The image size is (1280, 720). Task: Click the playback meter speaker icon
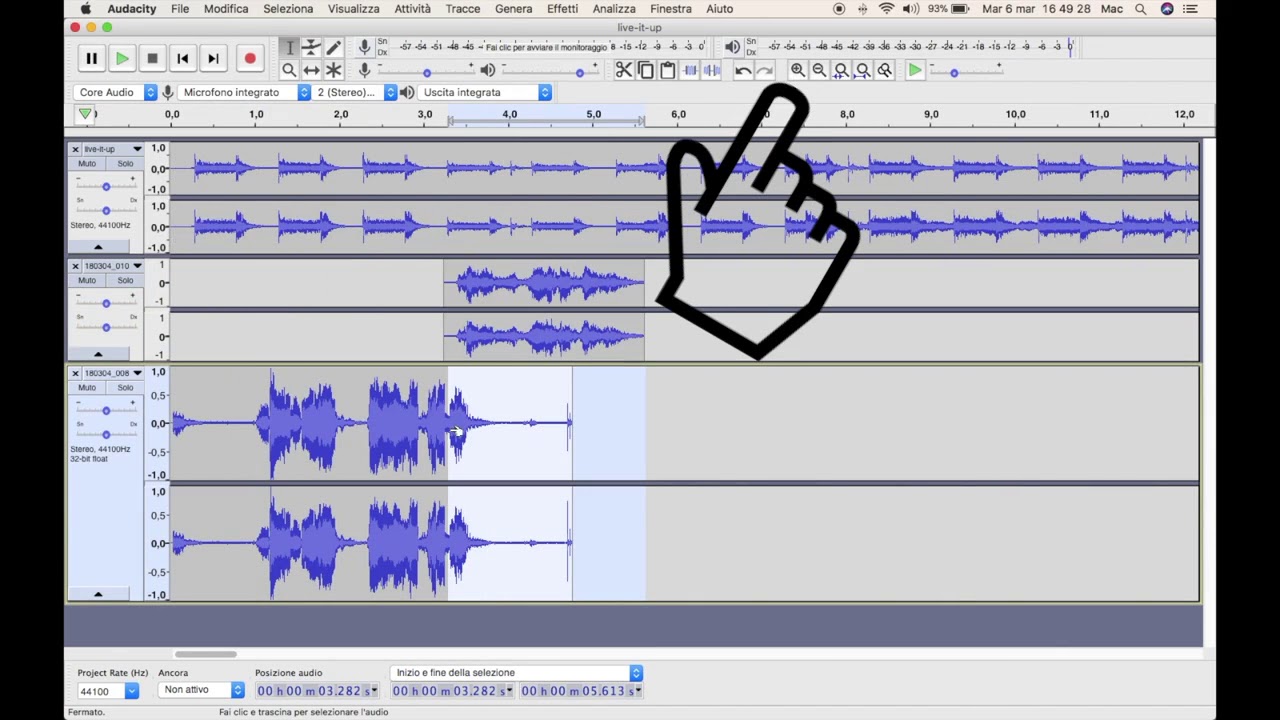(x=732, y=46)
